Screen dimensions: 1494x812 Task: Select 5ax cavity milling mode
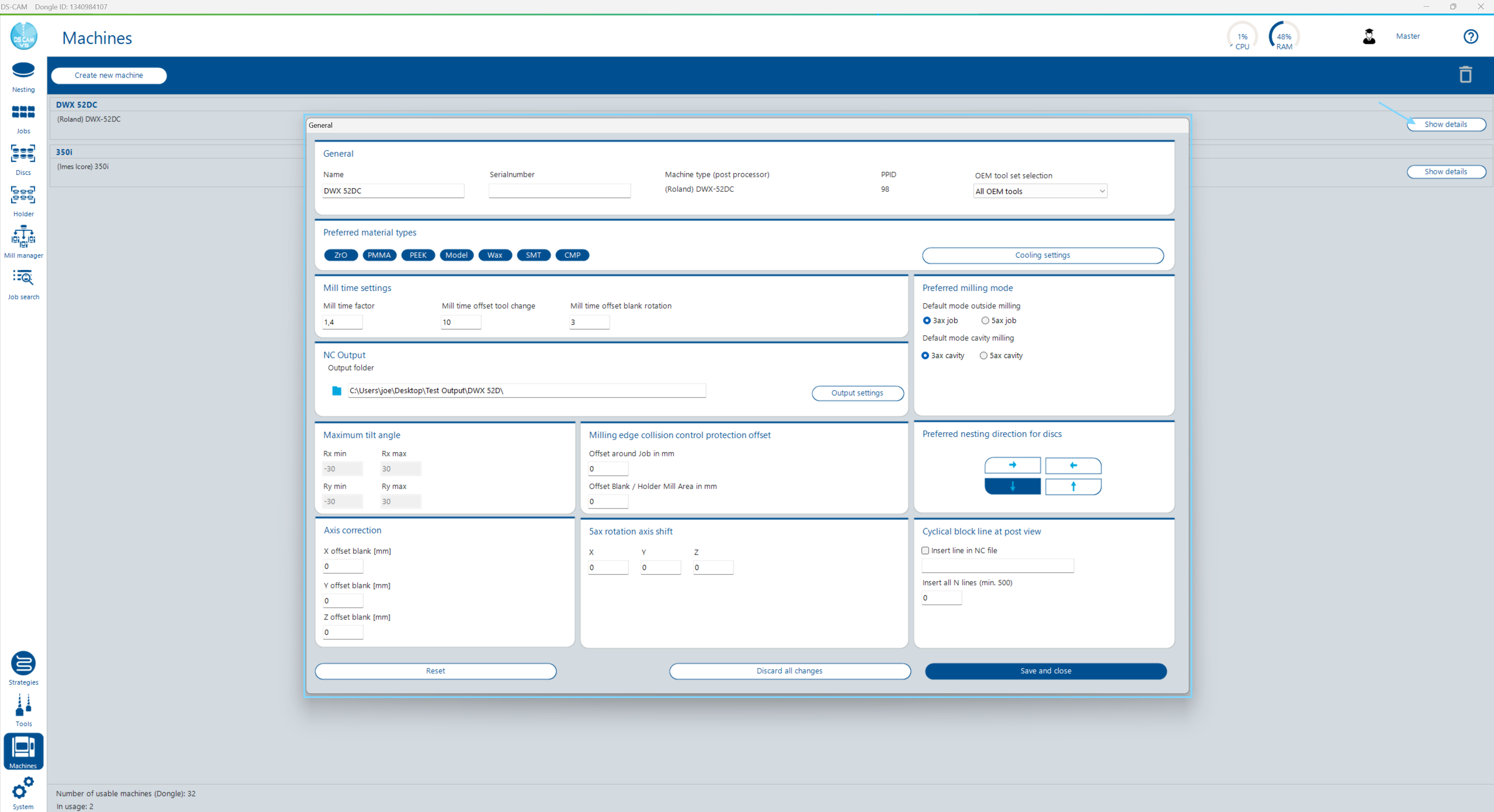pyautogui.click(x=983, y=355)
